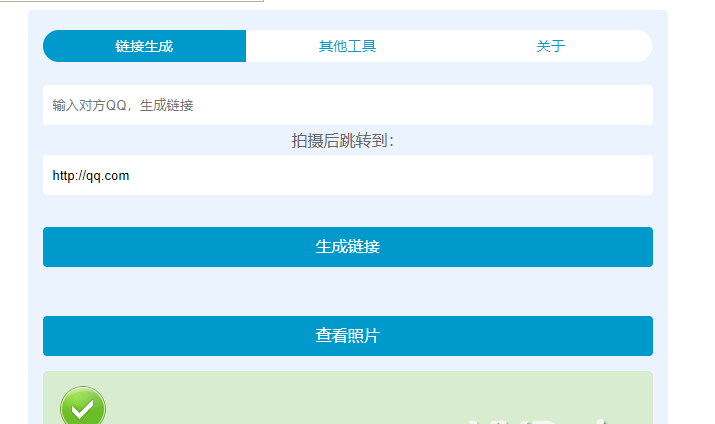Click the 生成链接 text on the blue button

pos(347,247)
